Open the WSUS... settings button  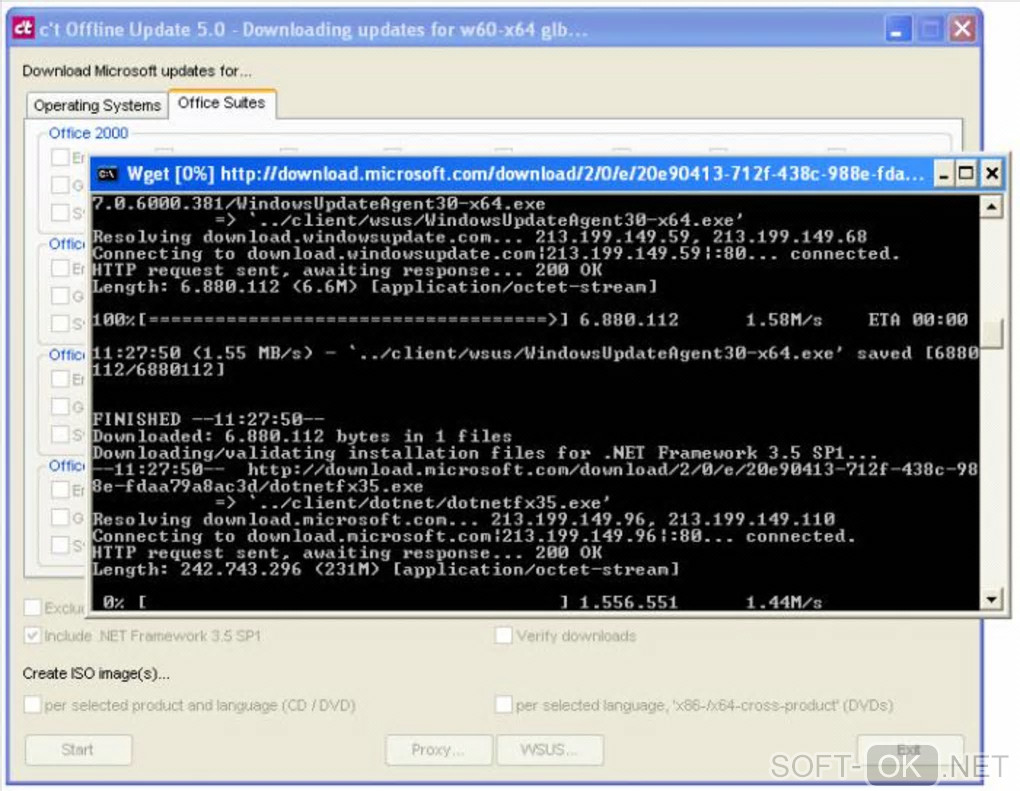pos(550,750)
